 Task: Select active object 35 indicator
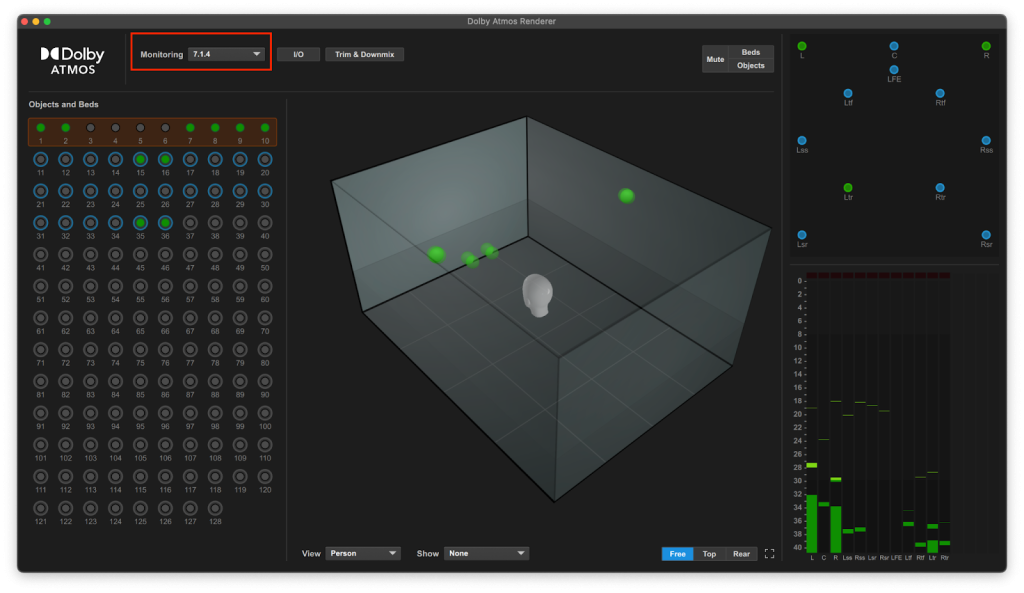point(140,223)
